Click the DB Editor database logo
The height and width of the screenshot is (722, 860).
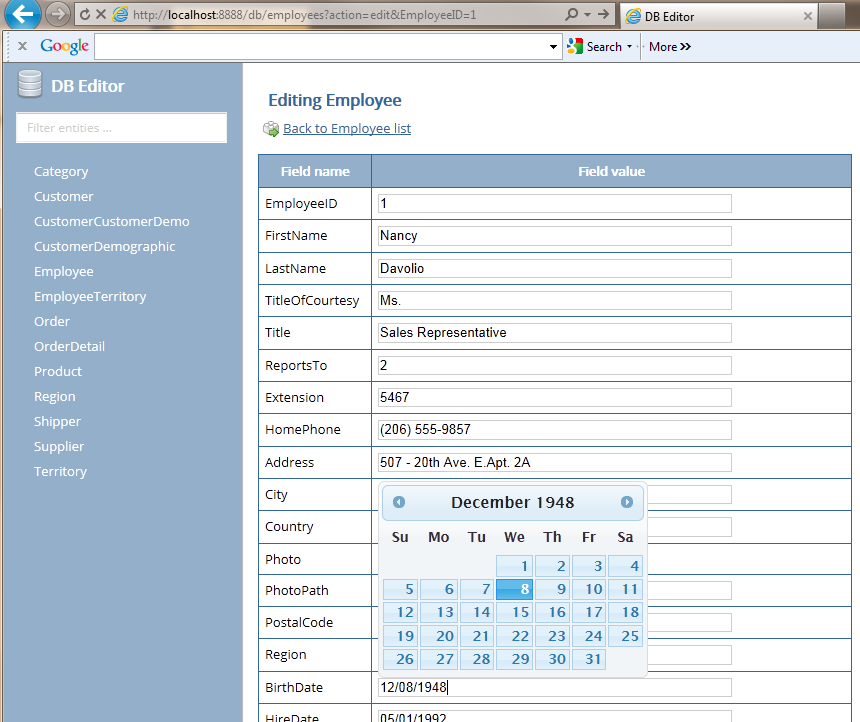coord(30,85)
